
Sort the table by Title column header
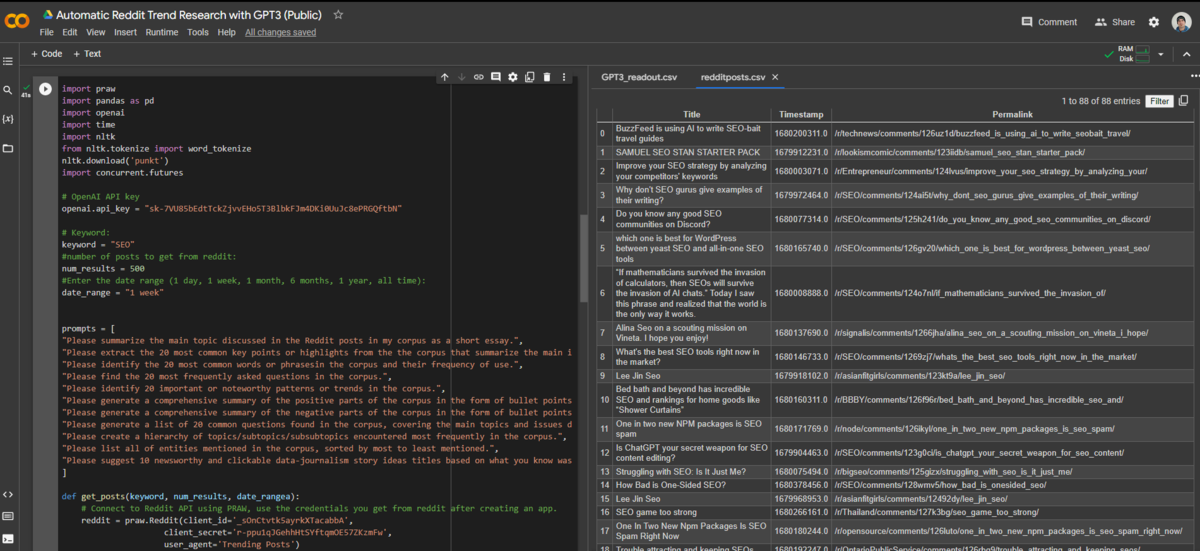click(691, 114)
